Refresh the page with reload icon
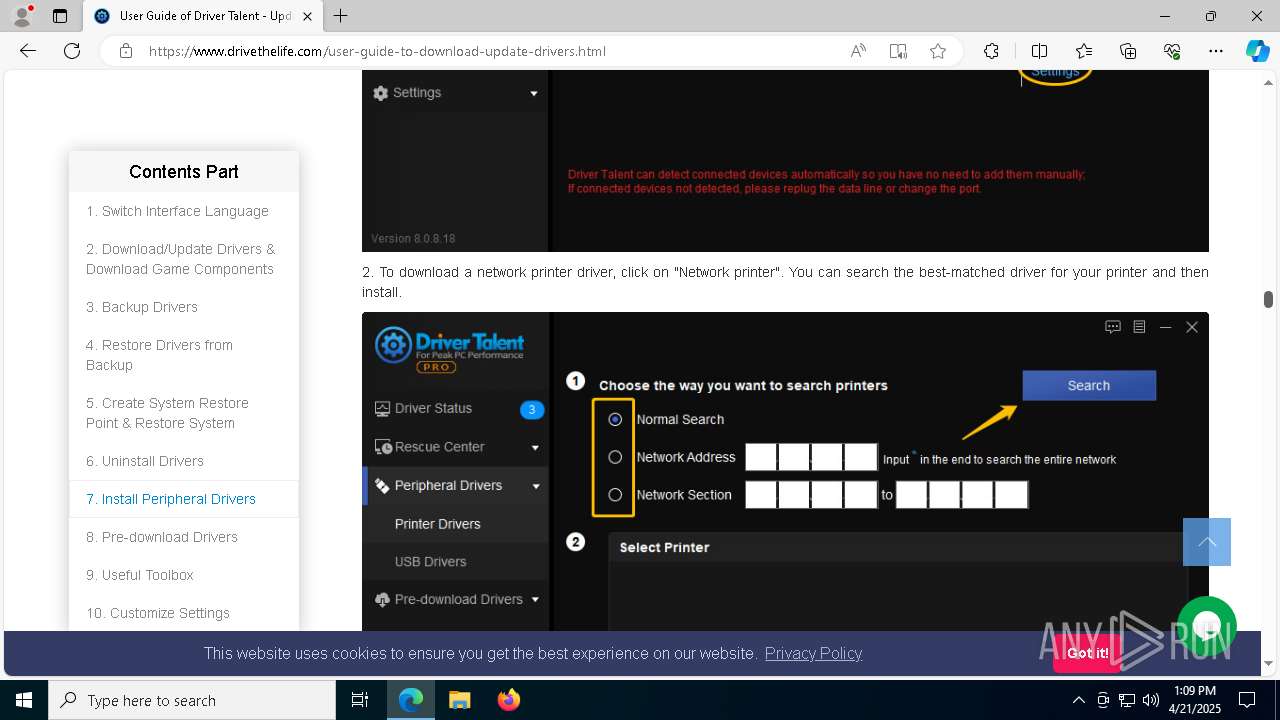The image size is (1280, 720). click(72, 51)
